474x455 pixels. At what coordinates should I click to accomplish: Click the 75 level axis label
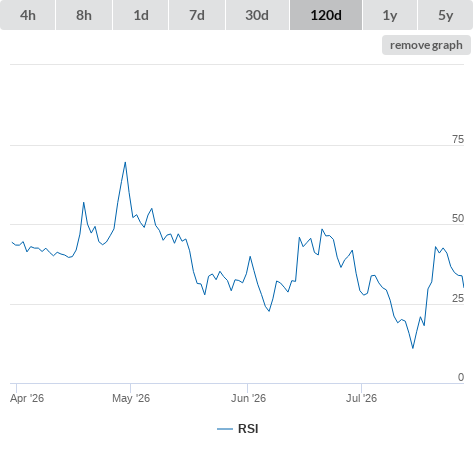pyautogui.click(x=458, y=139)
